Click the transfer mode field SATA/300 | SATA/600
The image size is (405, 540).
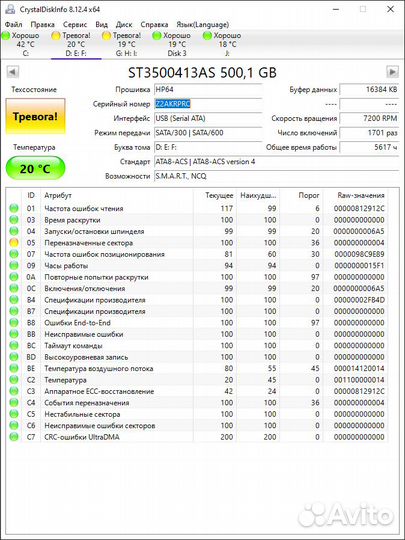pos(208,133)
